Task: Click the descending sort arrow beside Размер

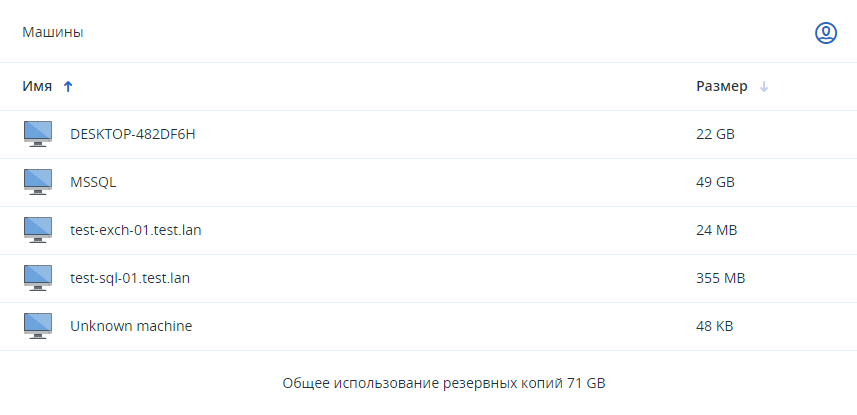Action: point(764,87)
